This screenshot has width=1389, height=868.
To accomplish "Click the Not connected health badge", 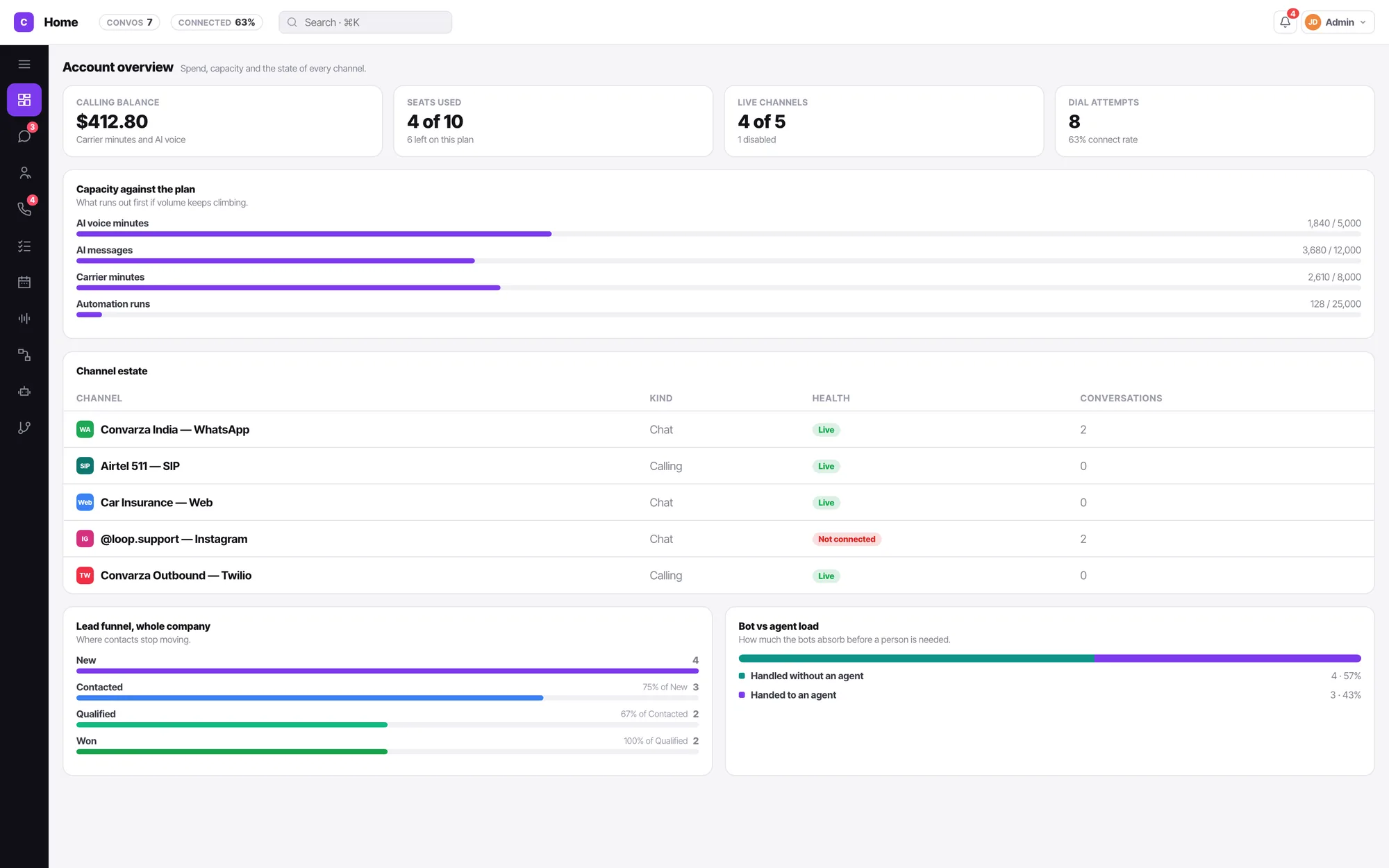I will coord(847,539).
